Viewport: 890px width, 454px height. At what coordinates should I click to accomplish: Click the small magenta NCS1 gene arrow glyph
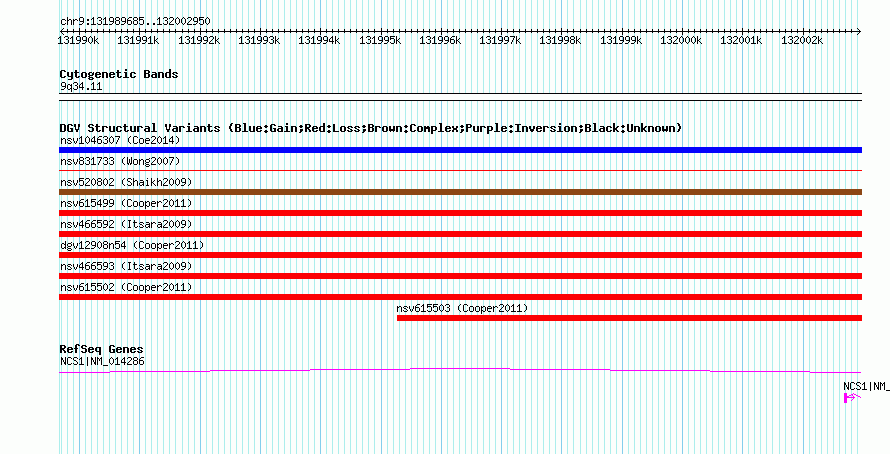pyautogui.click(x=852, y=398)
